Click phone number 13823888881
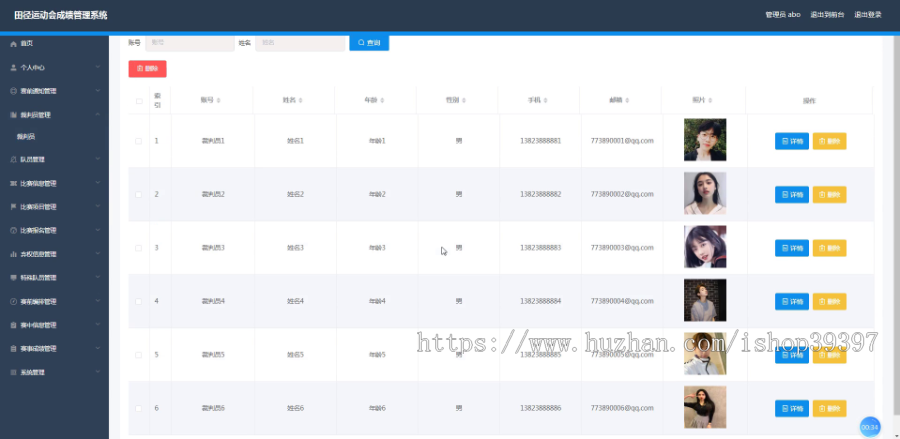This screenshot has height=439, width=900. (x=541, y=141)
